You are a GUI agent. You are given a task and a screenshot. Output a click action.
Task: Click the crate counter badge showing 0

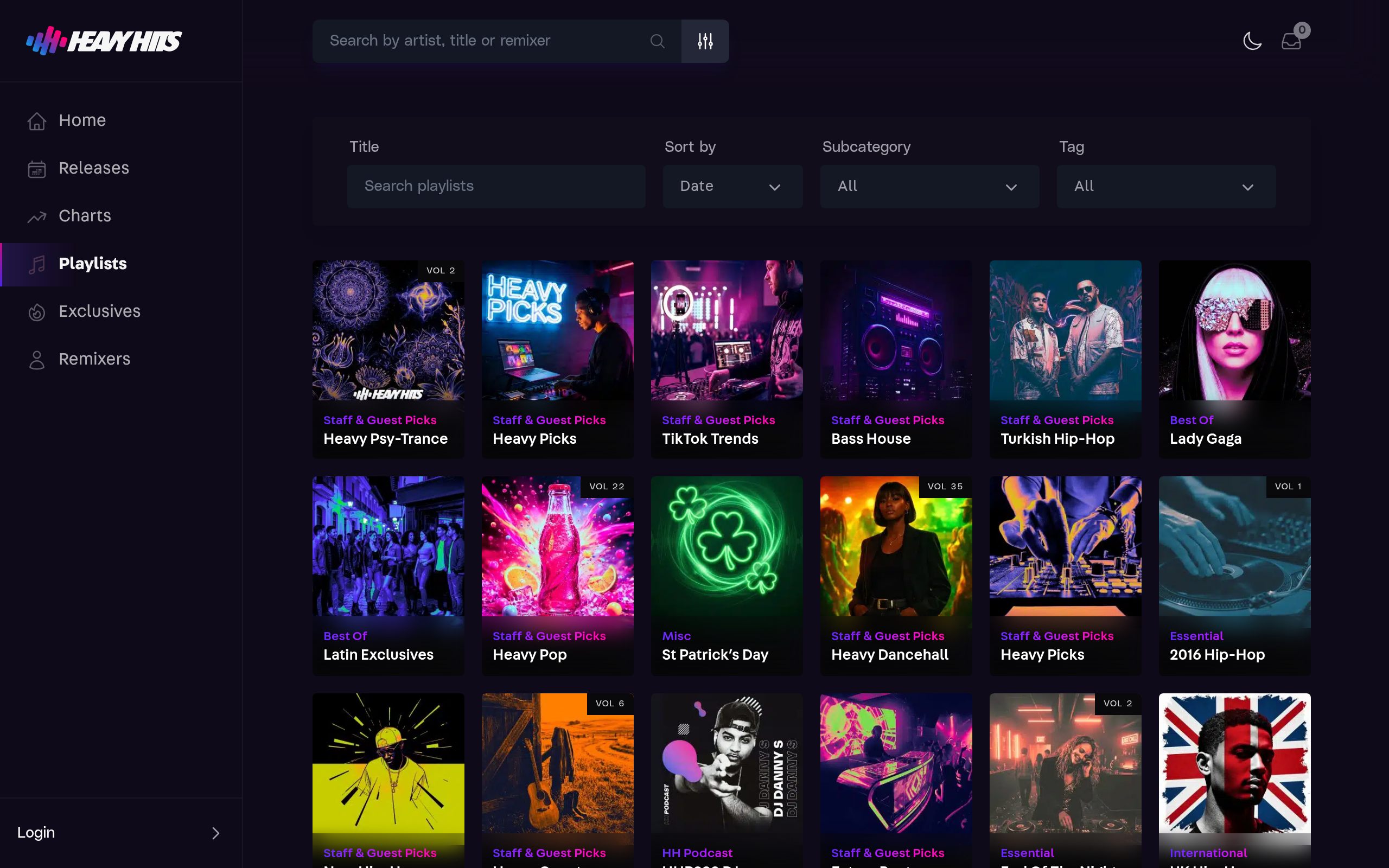[1302, 30]
